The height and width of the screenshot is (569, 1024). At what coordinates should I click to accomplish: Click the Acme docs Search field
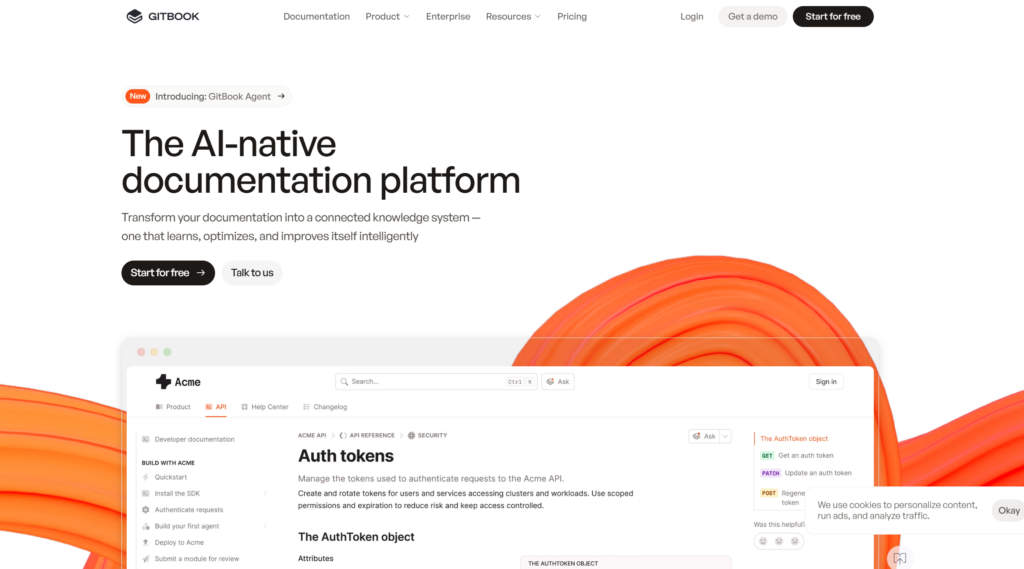[436, 382]
